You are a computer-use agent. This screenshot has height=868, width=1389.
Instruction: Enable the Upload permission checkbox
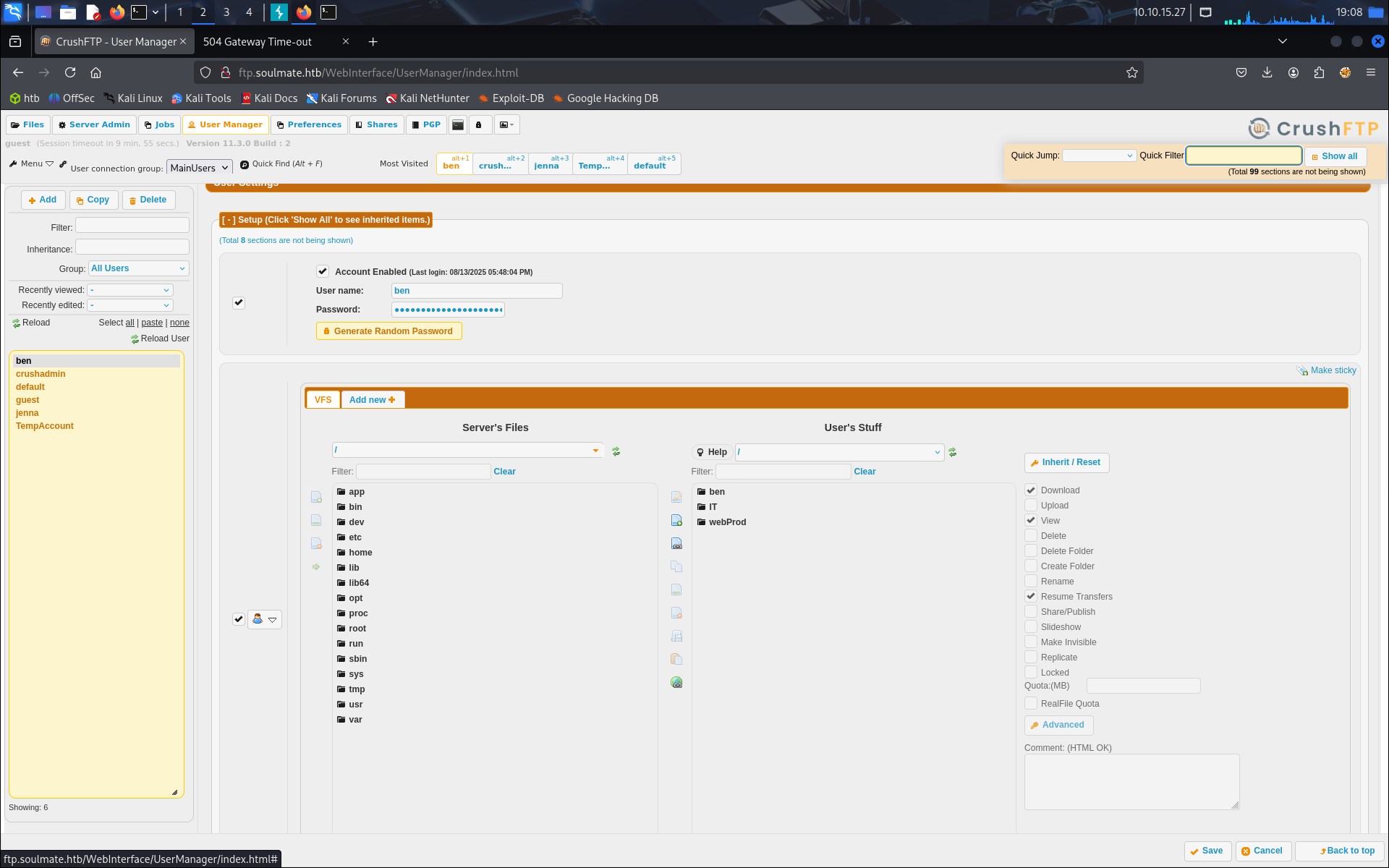[1031, 506]
